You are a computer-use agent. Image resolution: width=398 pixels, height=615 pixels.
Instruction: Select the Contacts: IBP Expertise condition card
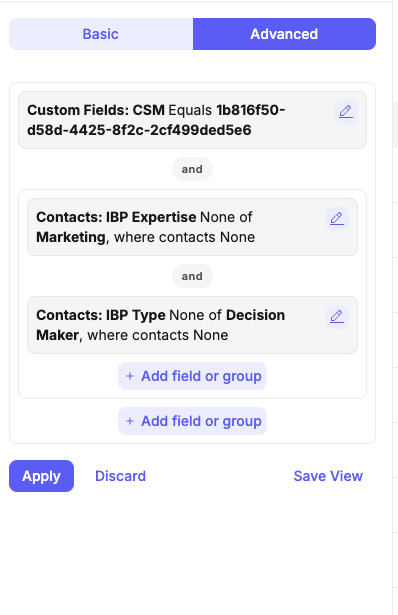click(192, 227)
